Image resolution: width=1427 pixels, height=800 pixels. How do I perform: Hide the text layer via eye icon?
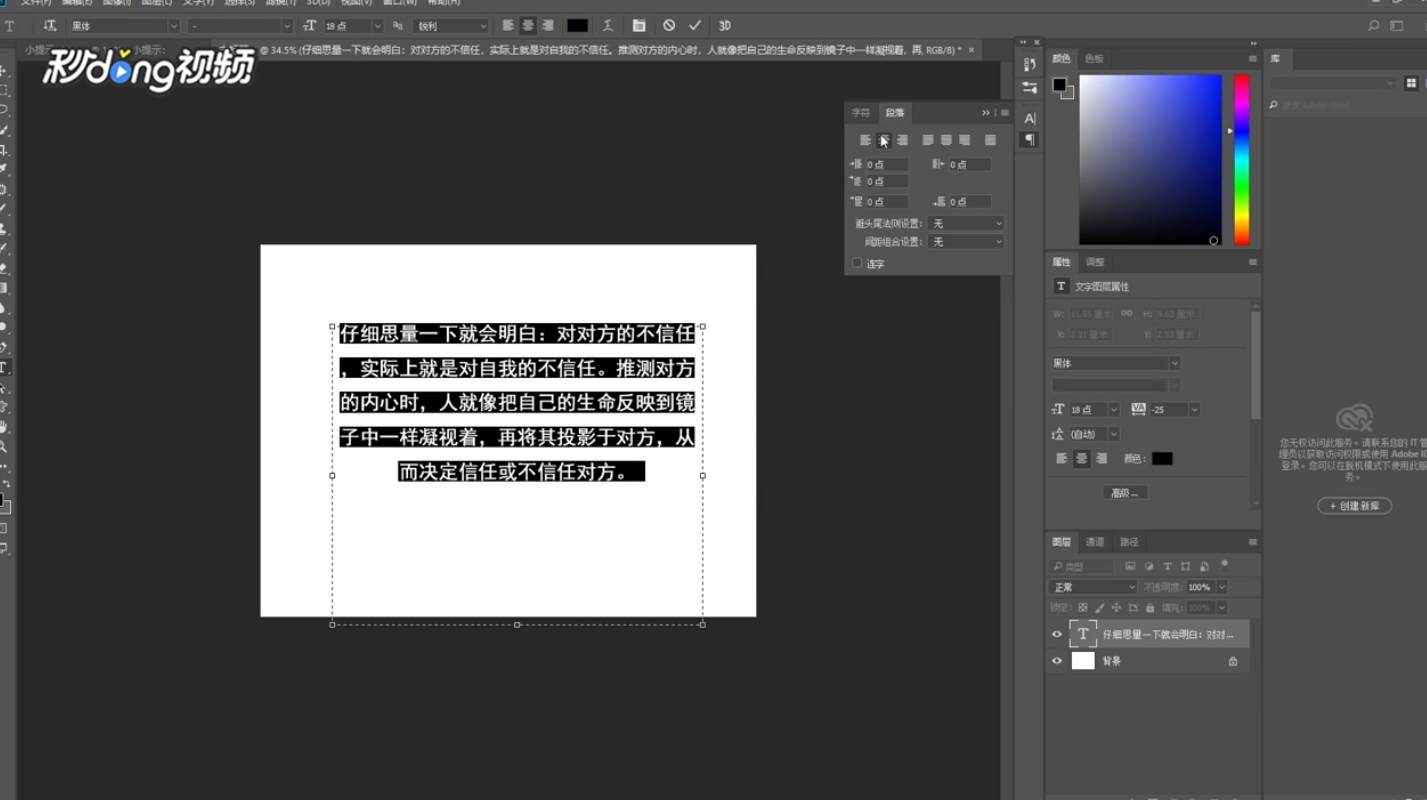tap(1057, 634)
